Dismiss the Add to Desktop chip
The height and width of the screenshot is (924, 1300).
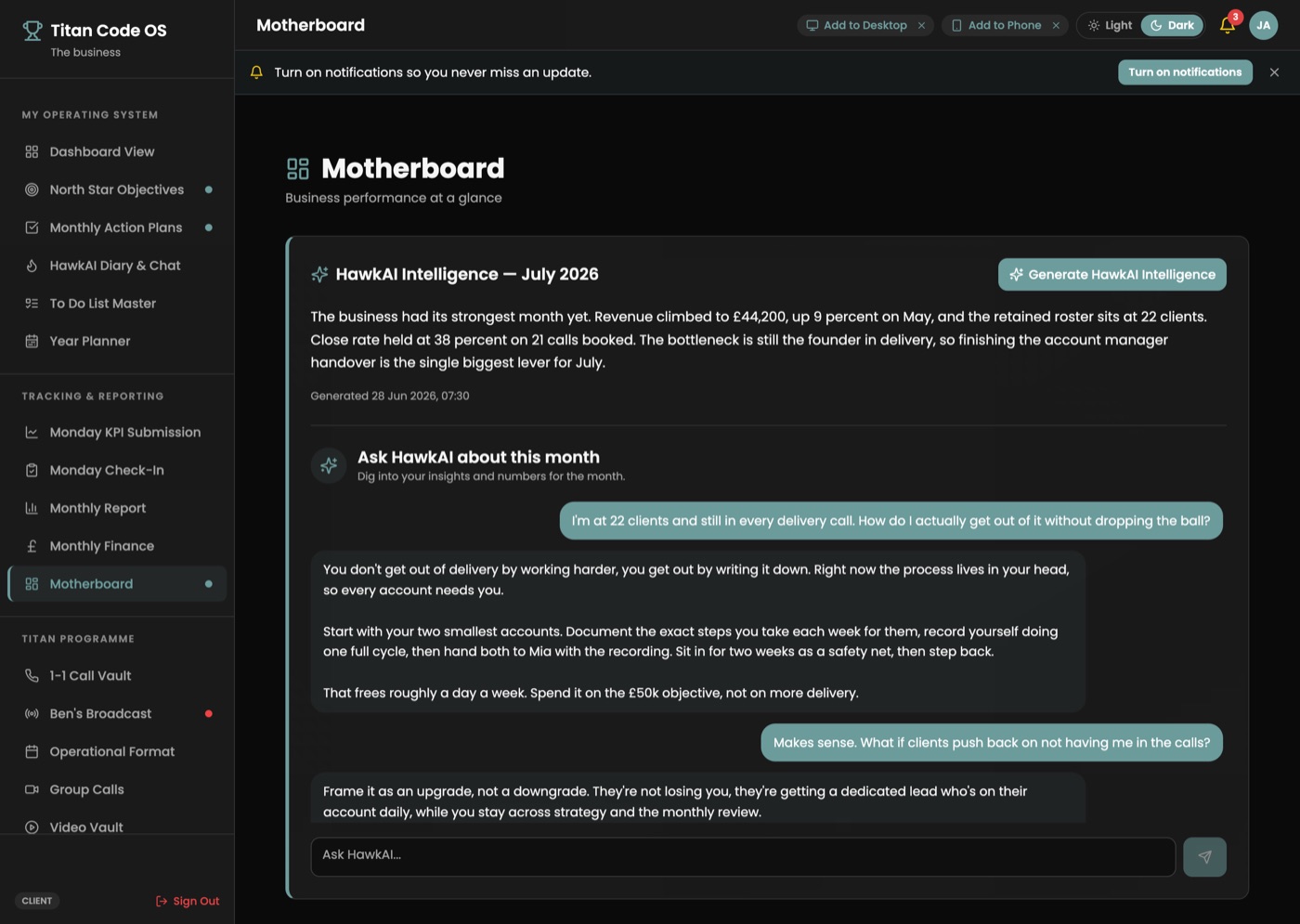(x=921, y=26)
